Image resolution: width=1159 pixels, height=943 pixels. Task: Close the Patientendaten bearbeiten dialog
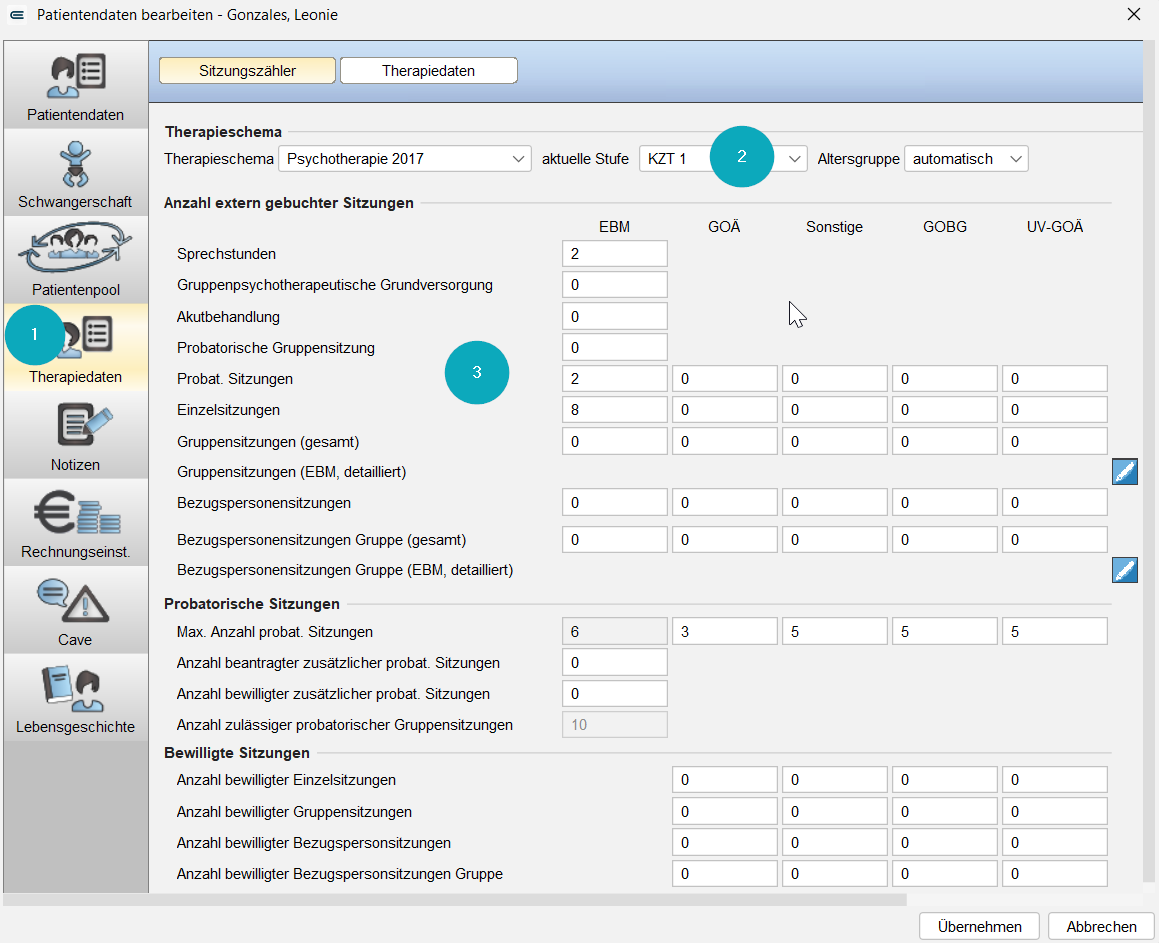(x=1134, y=15)
